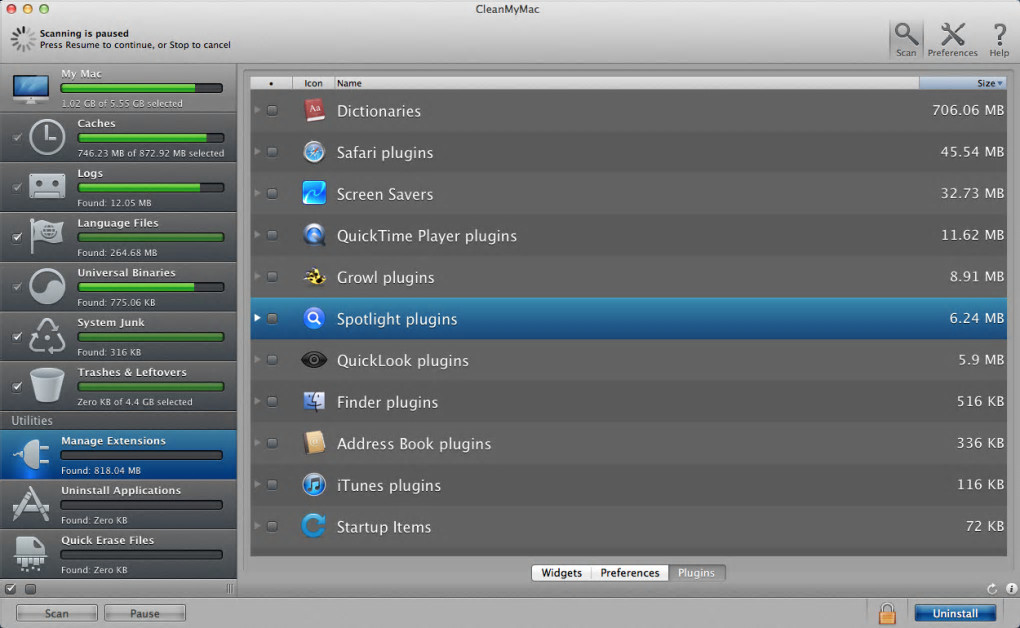The width and height of the screenshot is (1020, 628).
Task: Toggle the Language Files checkbox
Action: tap(17, 238)
